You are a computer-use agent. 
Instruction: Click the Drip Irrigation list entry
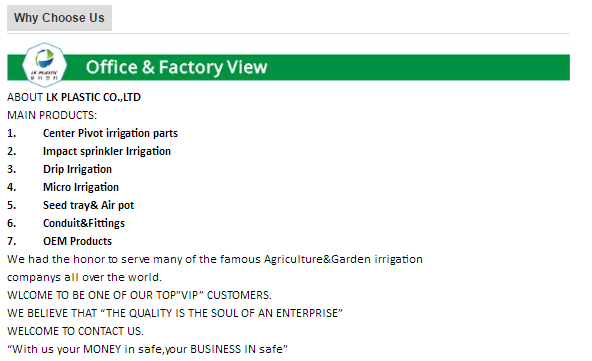[x=77, y=169]
